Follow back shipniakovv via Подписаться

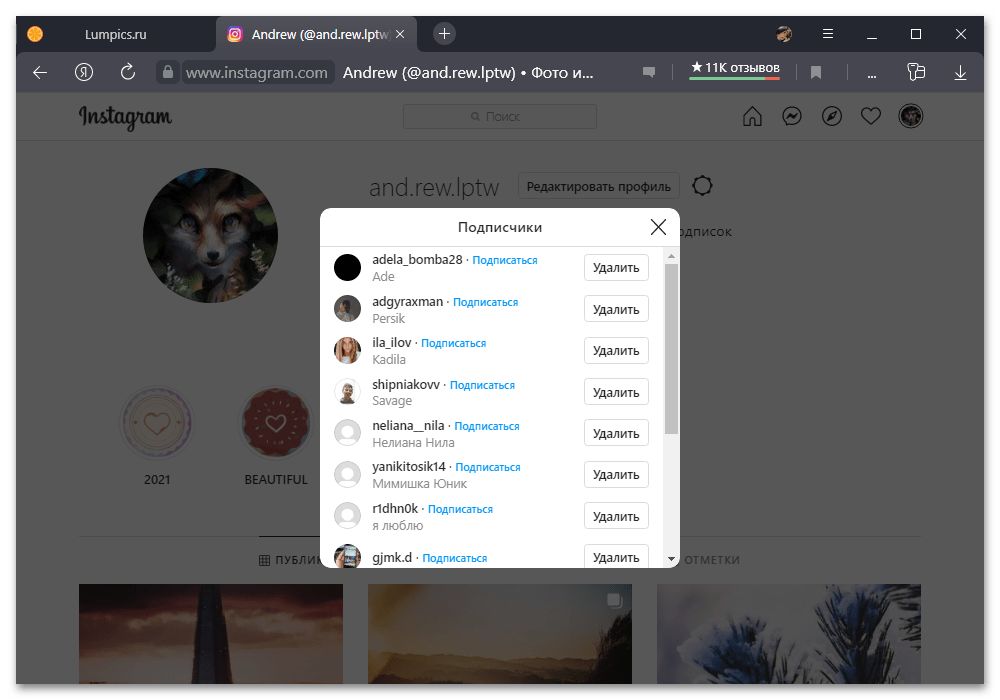[482, 385]
